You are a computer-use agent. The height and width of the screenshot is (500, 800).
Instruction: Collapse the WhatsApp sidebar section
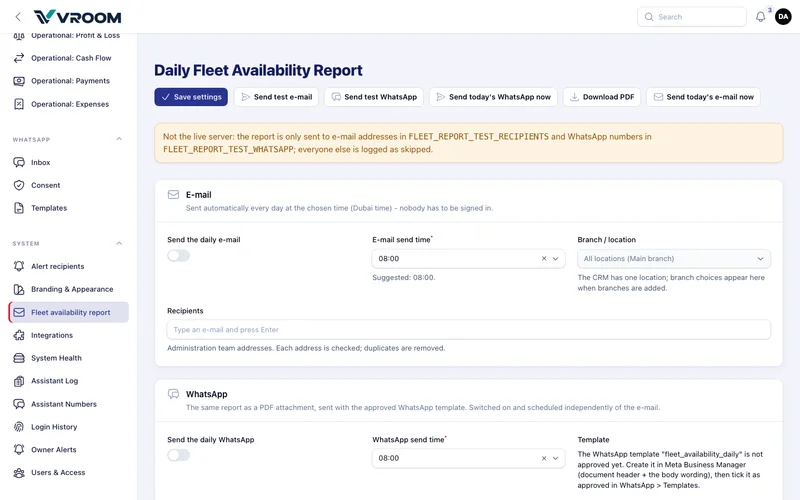click(119, 139)
